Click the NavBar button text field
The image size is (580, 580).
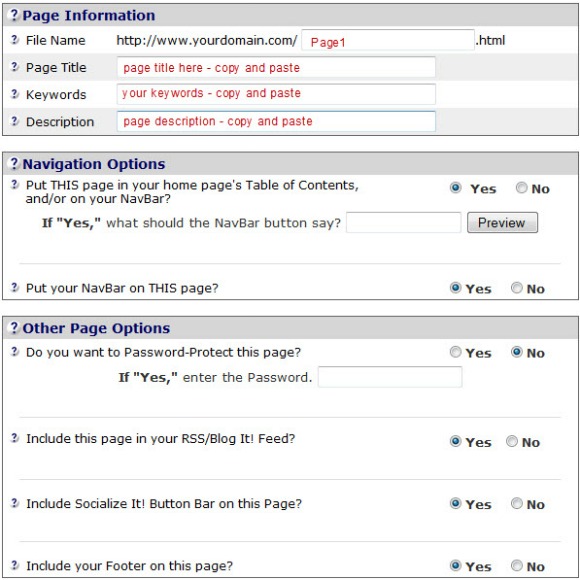coord(404,222)
